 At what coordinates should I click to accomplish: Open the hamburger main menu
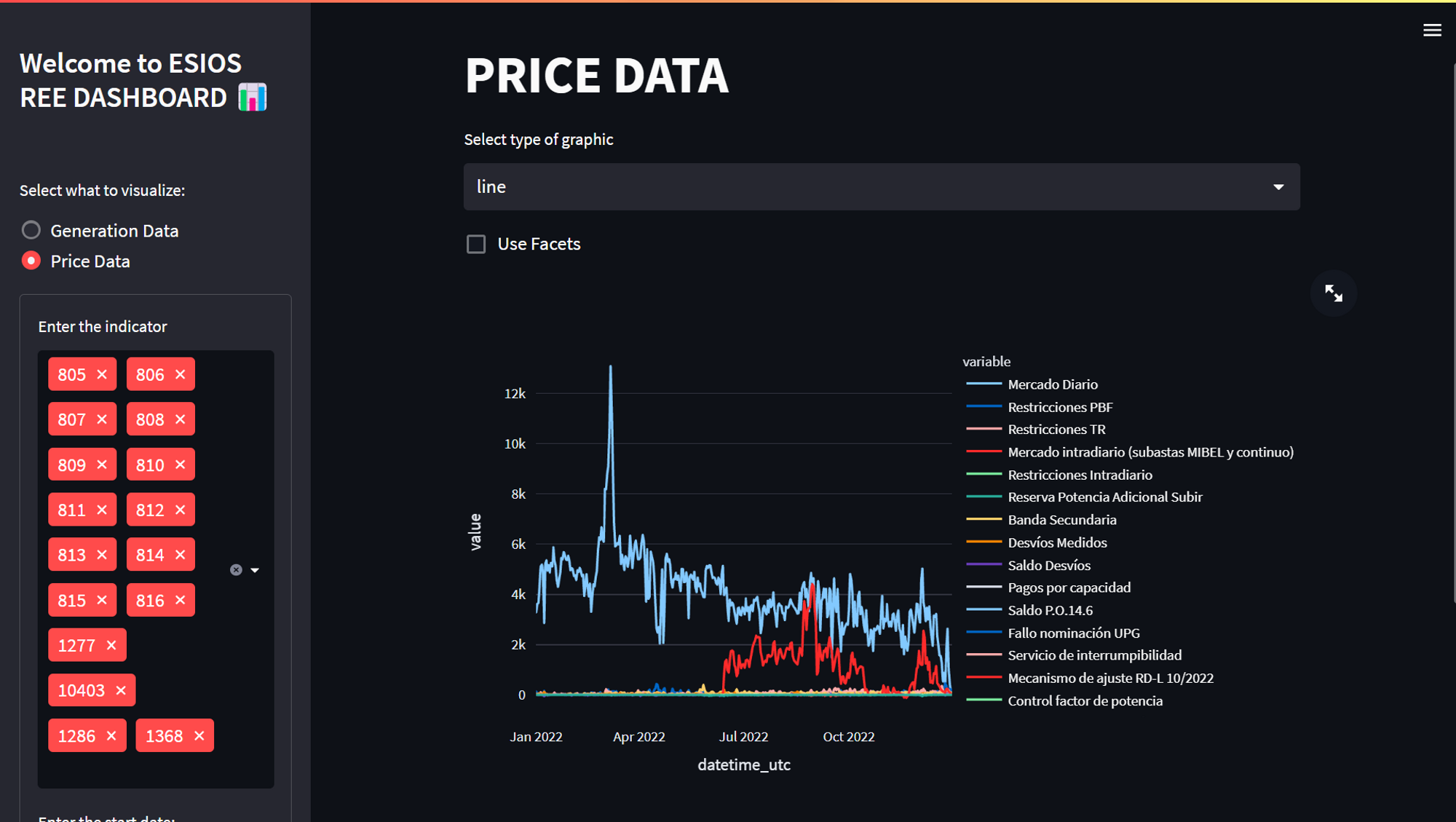1431,31
